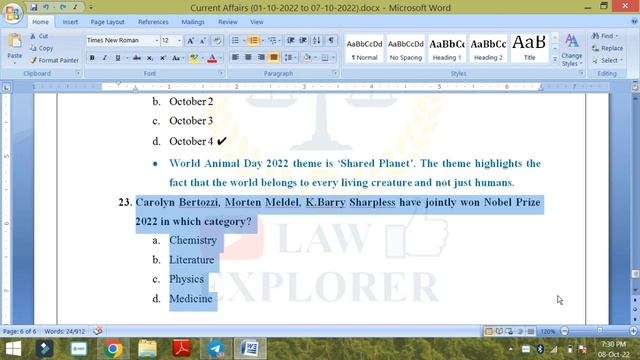
Task: Toggle strikethrough formatting
Action: pos(137,58)
